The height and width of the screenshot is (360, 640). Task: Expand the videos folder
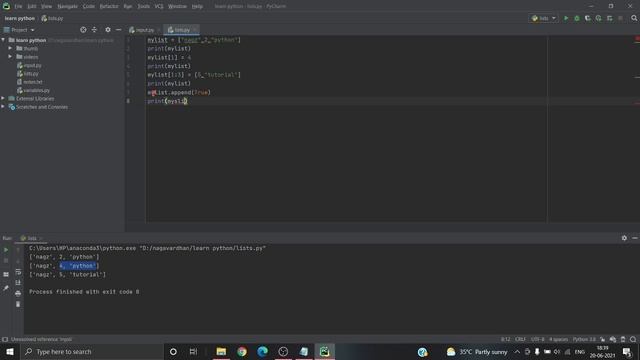point(10,57)
